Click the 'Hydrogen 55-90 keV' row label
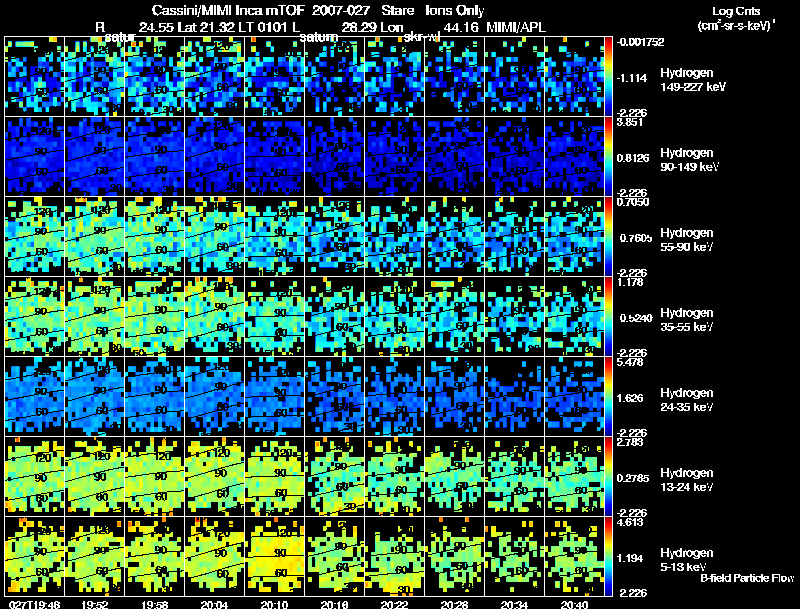 pos(687,240)
